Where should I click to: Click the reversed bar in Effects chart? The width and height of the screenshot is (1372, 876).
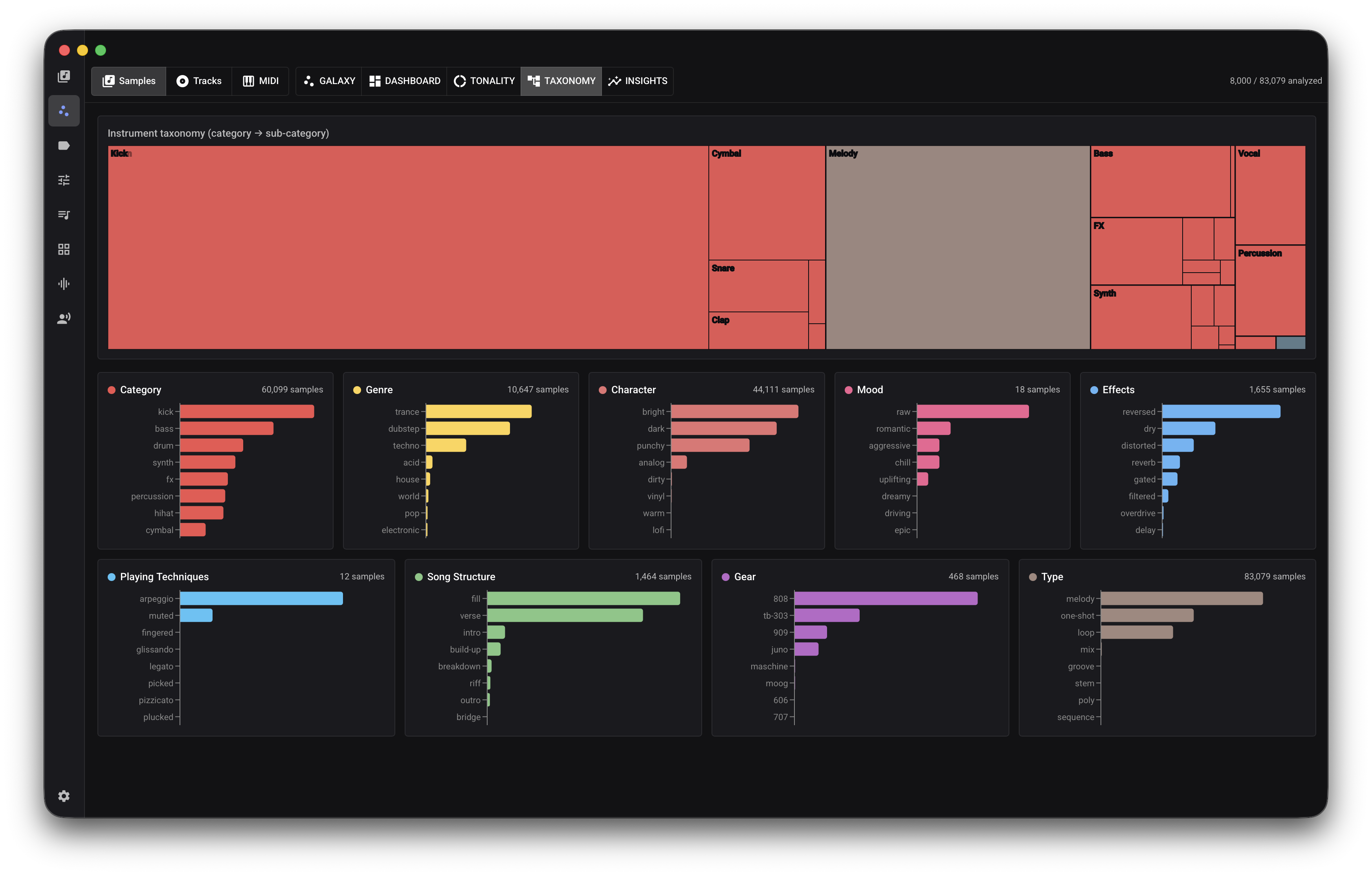pyautogui.click(x=1222, y=411)
